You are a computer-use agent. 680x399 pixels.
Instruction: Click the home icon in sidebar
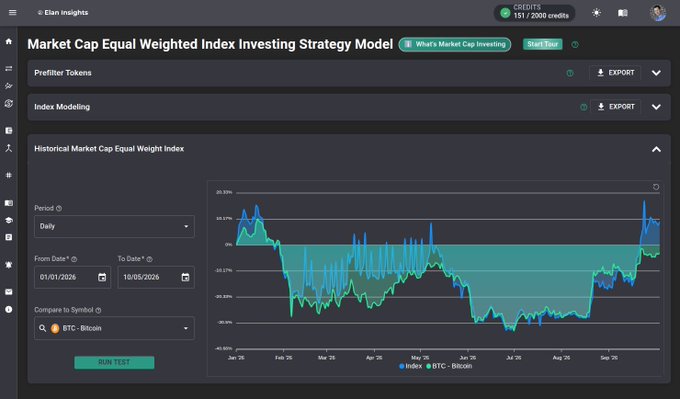[x=9, y=42]
